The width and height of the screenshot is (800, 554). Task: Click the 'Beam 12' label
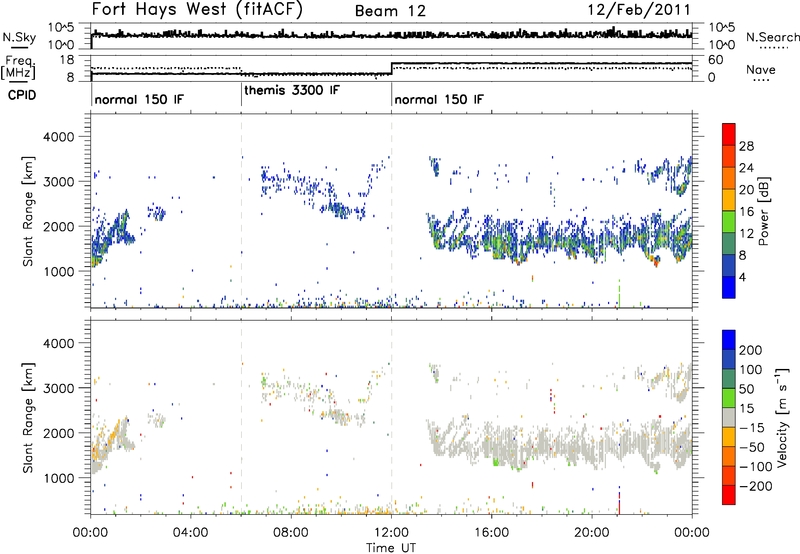coord(390,11)
